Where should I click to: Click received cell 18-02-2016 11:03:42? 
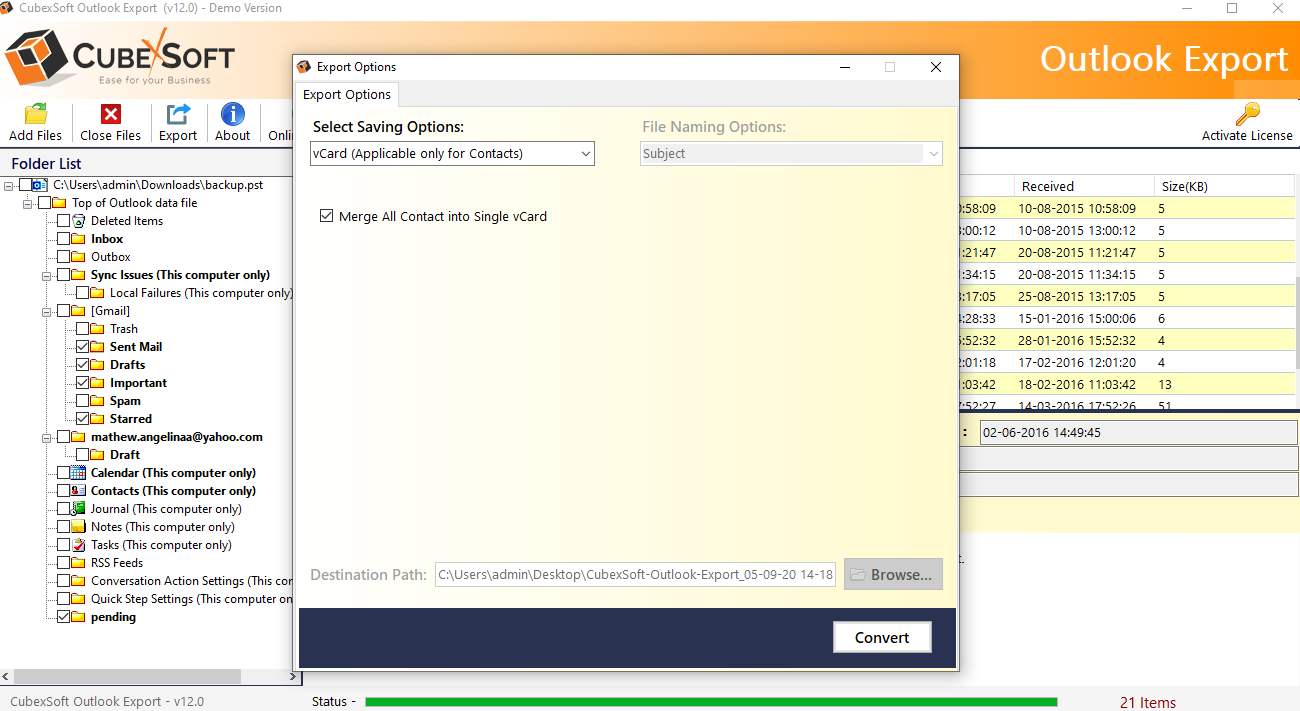click(x=1077, y=385)
